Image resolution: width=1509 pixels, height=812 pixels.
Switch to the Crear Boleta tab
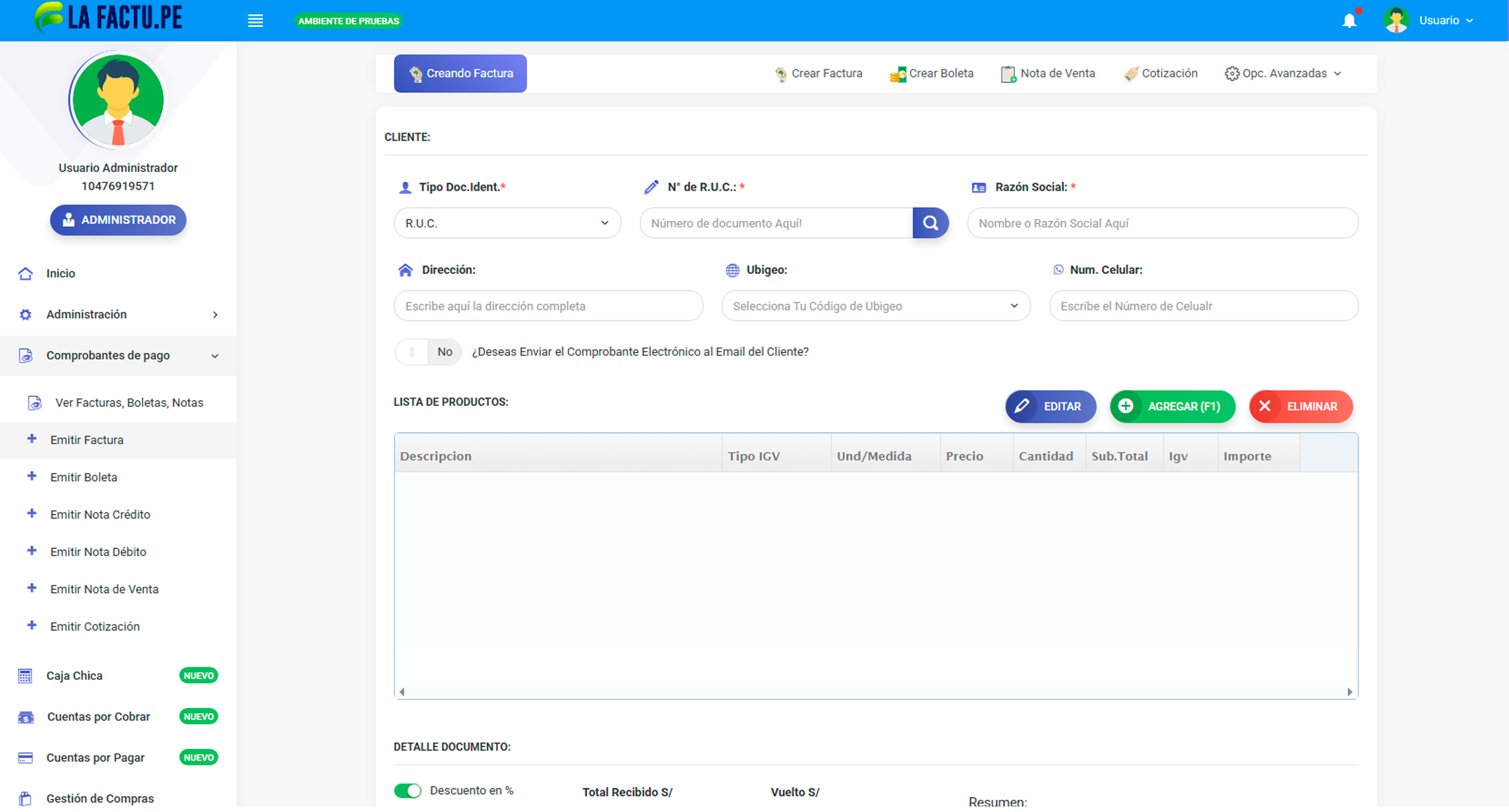coord(931,73)
